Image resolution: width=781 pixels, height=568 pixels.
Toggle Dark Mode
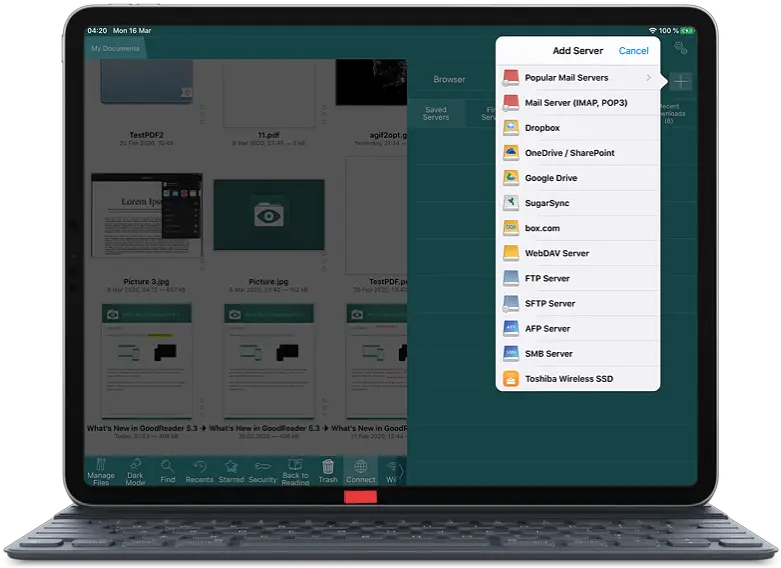click(x=135, y=471)
